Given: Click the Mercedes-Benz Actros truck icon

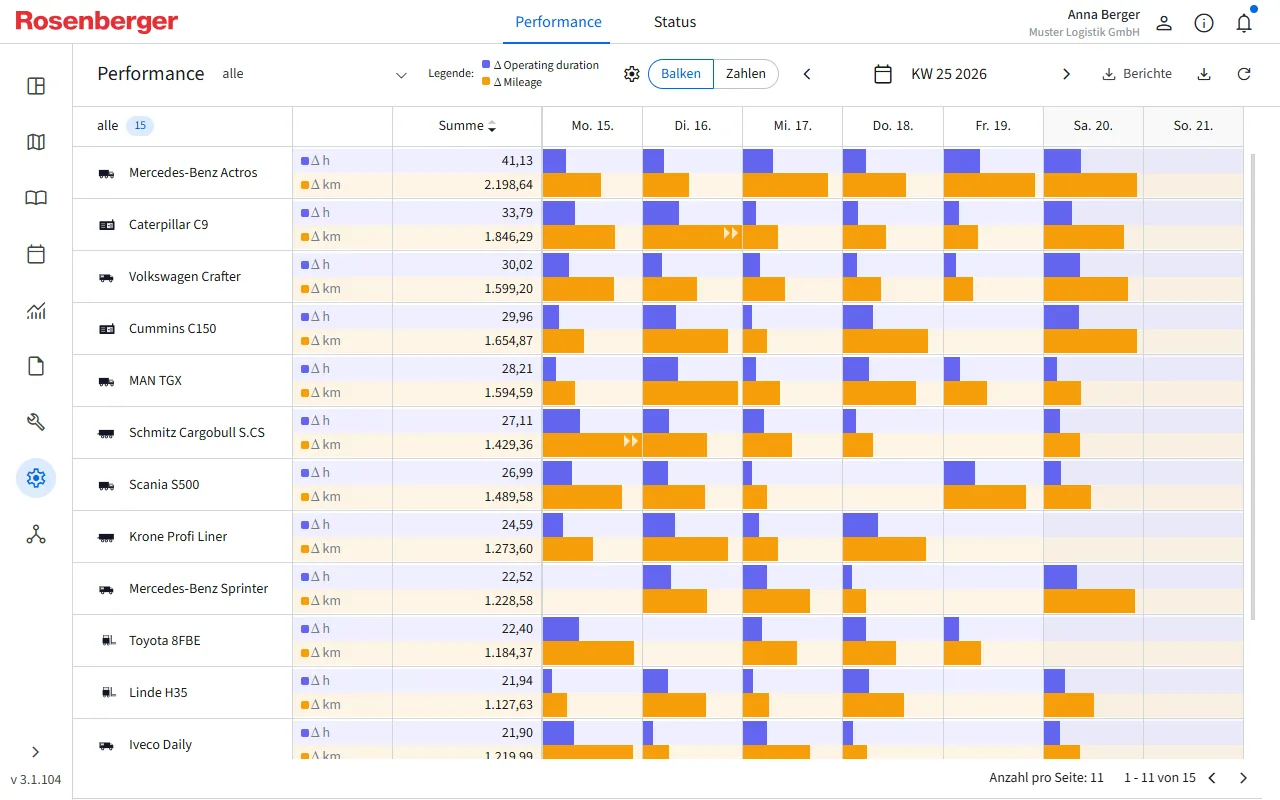Looking at the screenshot, I should point(106,173).
